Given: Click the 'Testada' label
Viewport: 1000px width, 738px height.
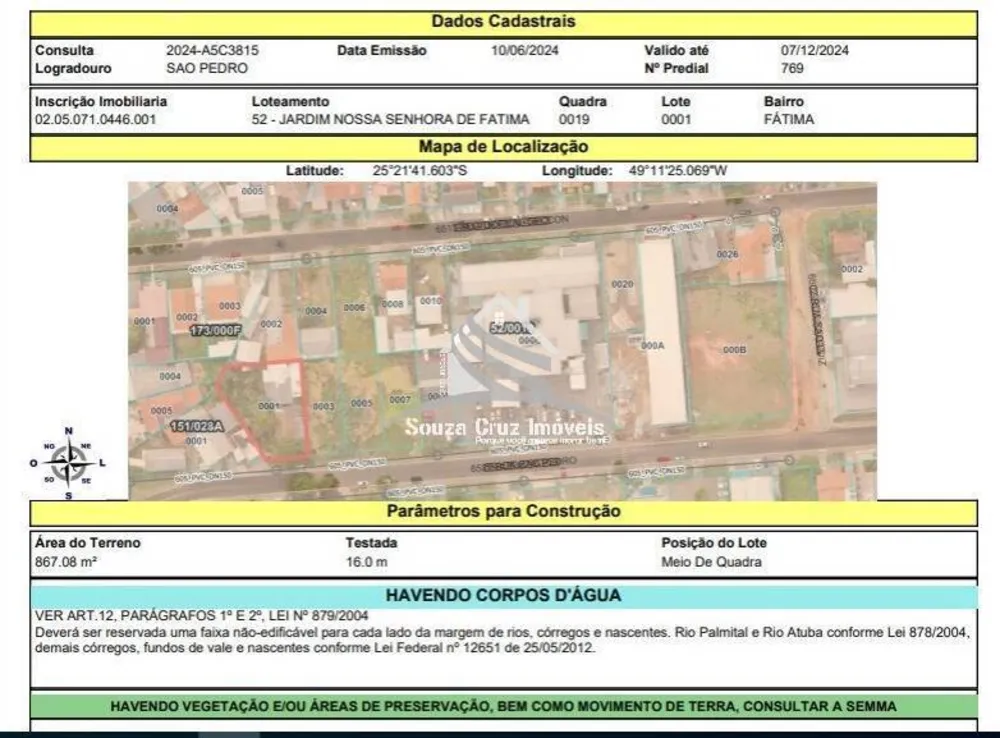Looking at the screenshot, I should click(x=371, y=543).
